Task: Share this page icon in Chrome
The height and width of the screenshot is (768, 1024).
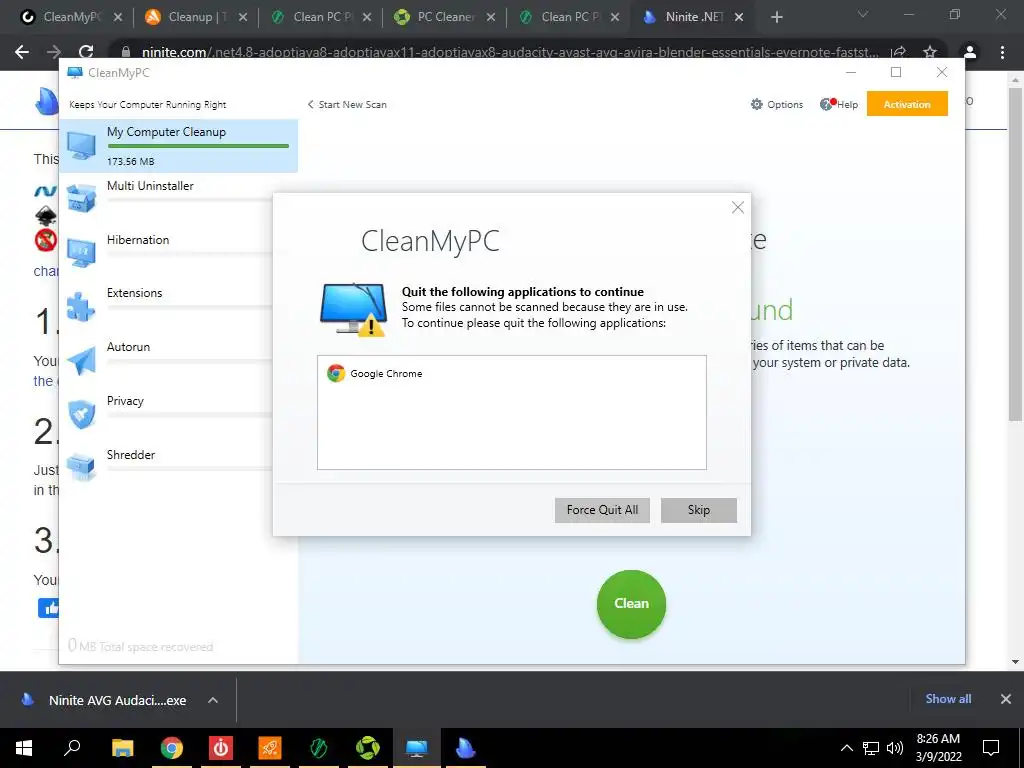Action: (899, 52)
